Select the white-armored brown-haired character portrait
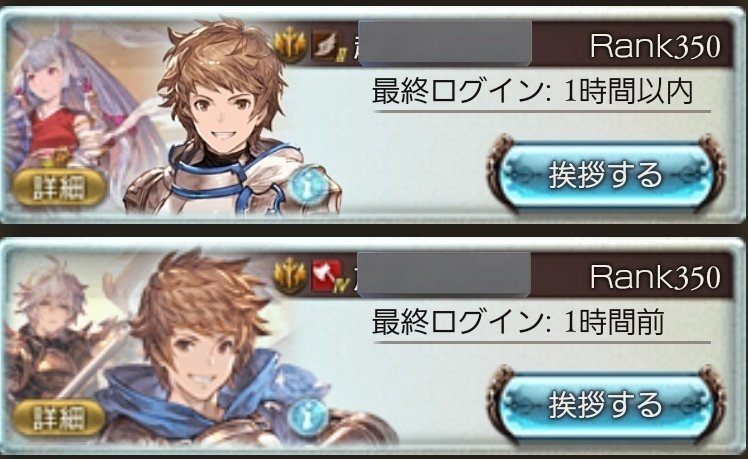Screen dimensions: 748x459 click(229, 119)
